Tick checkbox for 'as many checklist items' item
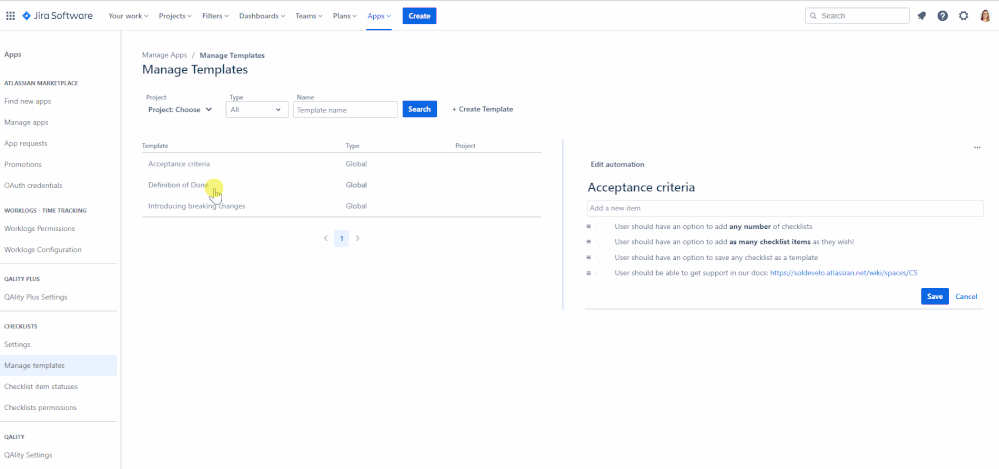This screenshot has width=999, height=469. coord(600,242)
